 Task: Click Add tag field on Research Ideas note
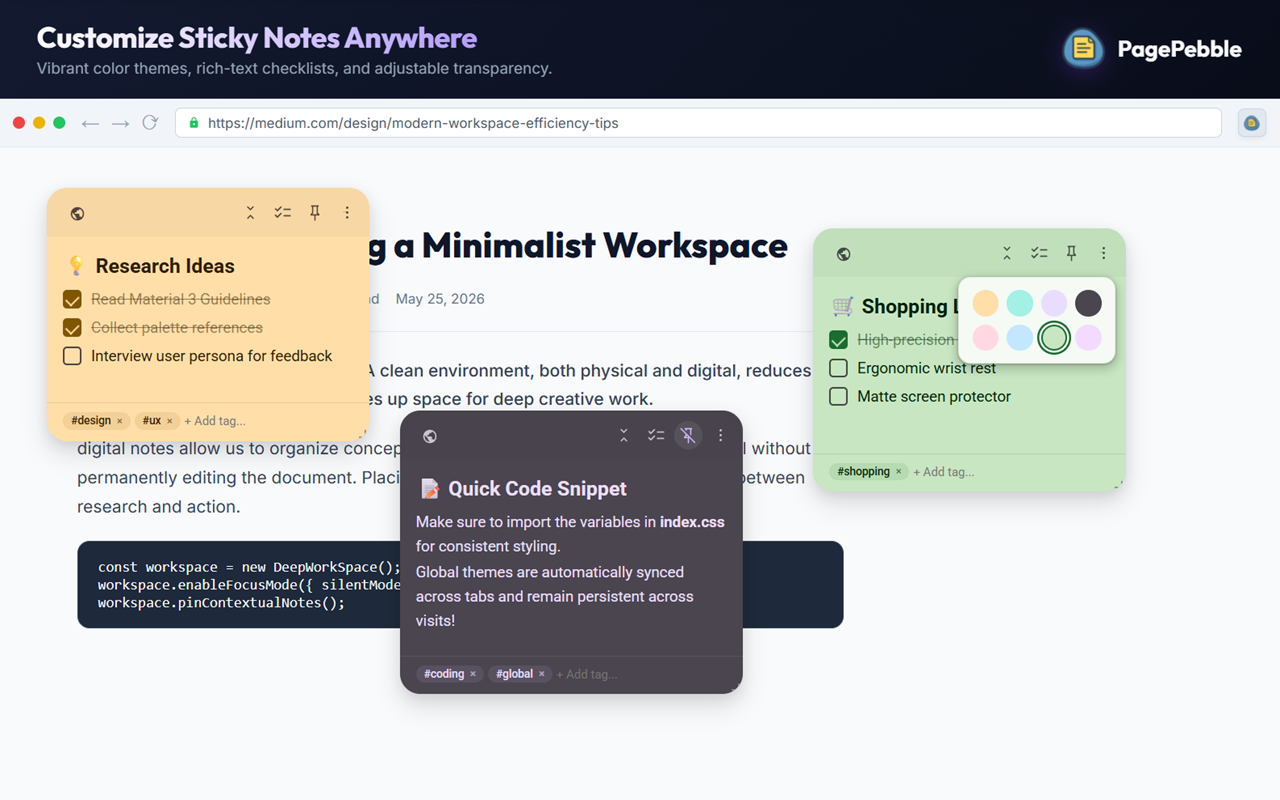point(215,421)
